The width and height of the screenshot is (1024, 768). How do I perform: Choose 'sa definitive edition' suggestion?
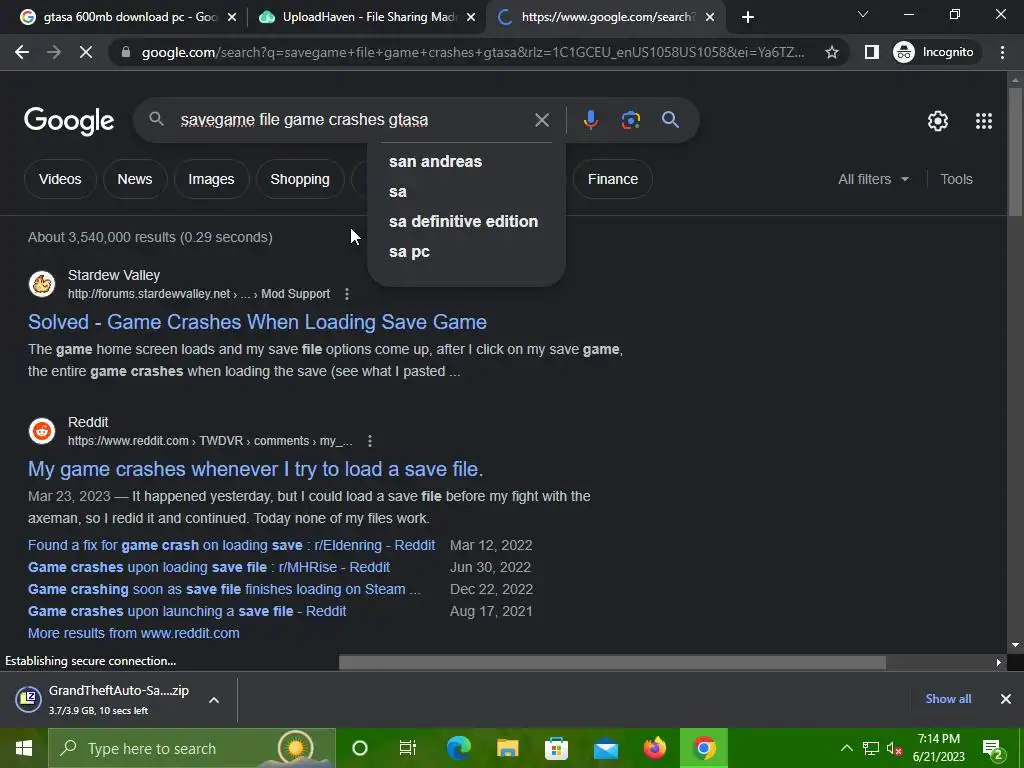(x=466, y=221)
